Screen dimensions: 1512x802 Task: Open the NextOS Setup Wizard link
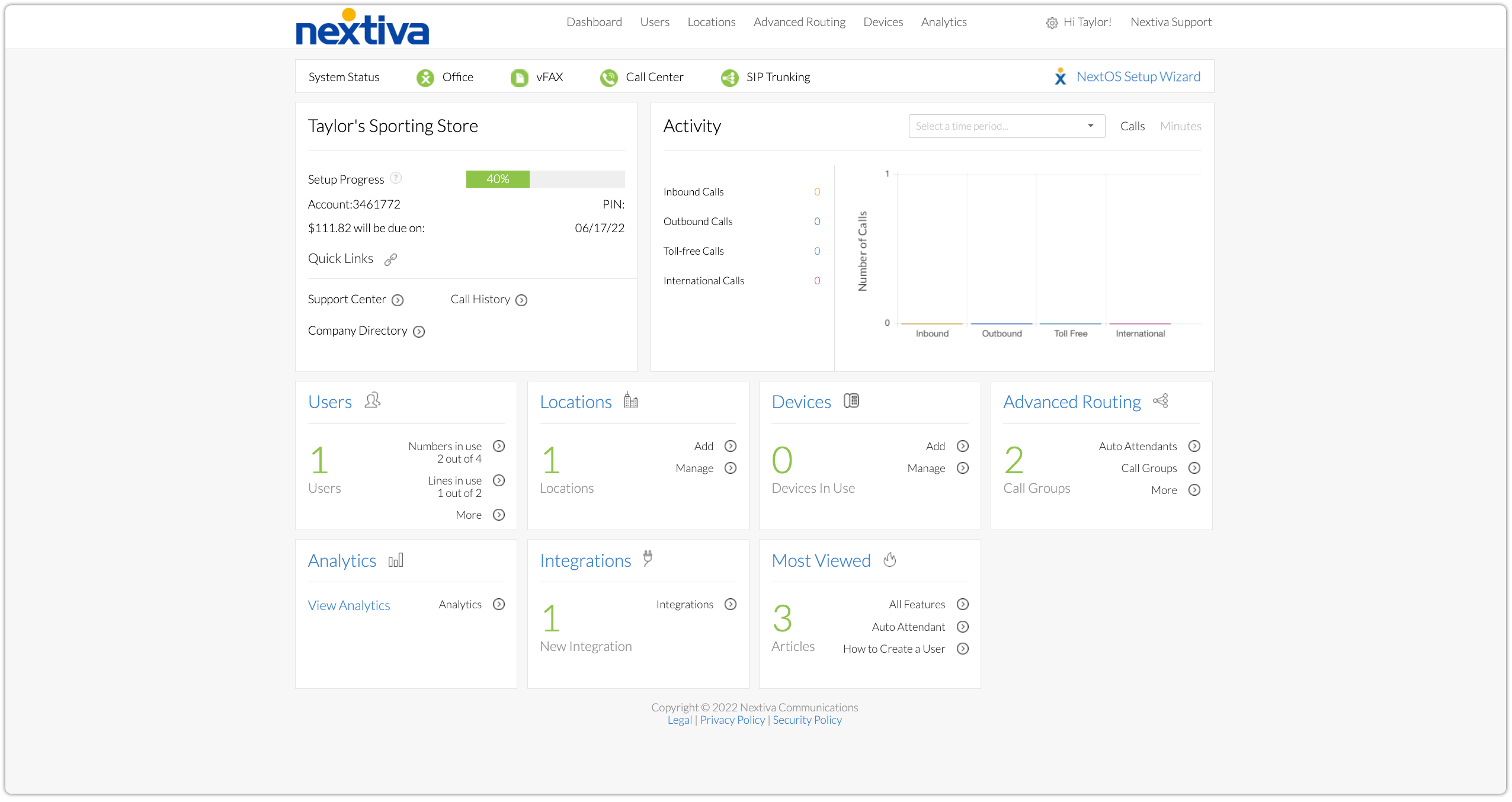[1138, 76]
